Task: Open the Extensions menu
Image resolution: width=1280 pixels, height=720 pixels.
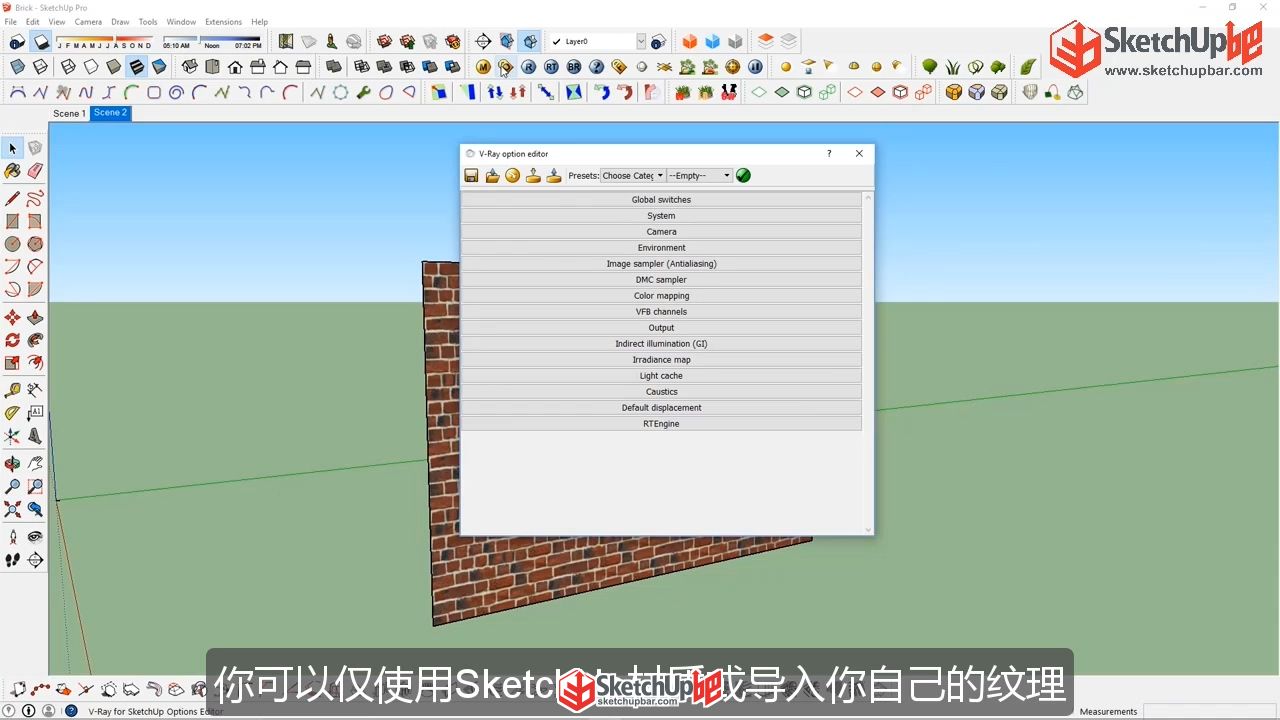Action: point(223,22)
